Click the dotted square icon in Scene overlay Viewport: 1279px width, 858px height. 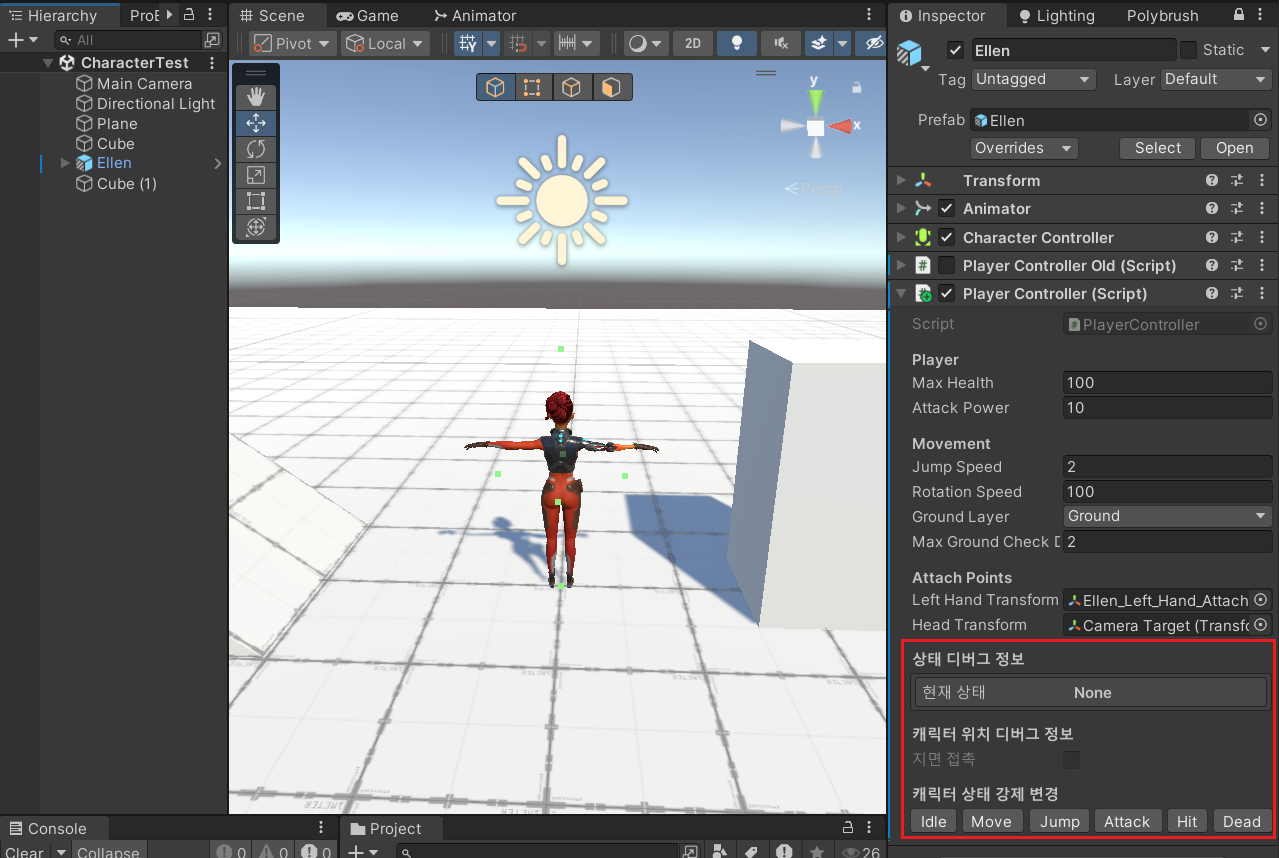(x=533, y=88)
